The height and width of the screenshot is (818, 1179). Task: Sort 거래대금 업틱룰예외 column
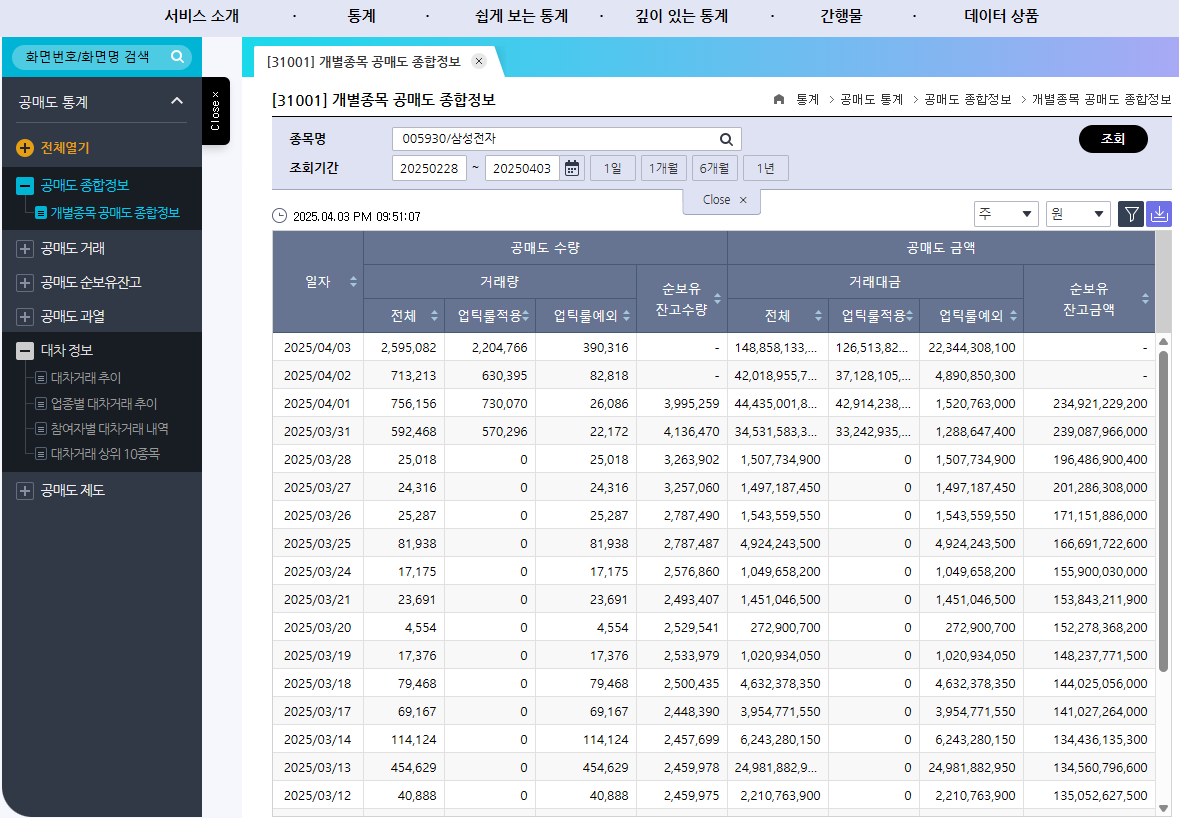click(x=1014, y=317)
